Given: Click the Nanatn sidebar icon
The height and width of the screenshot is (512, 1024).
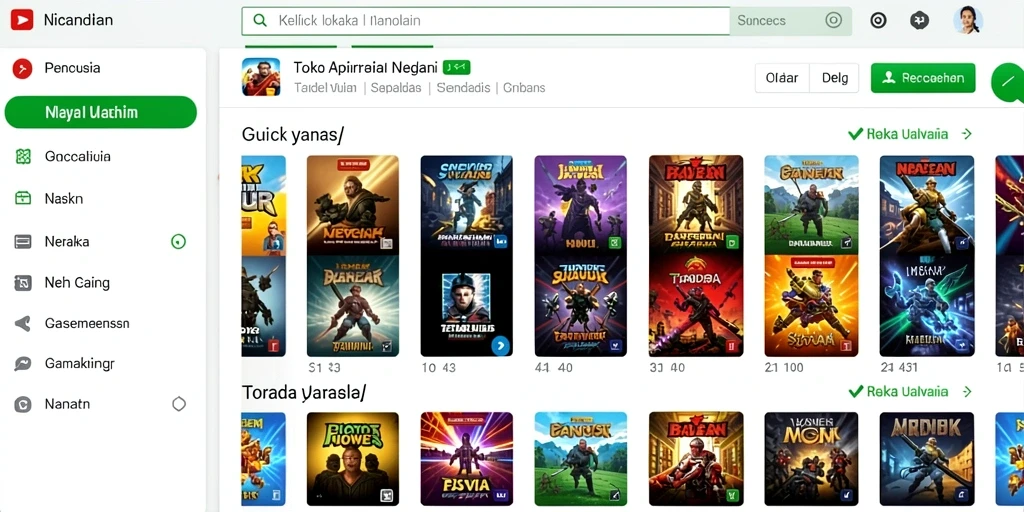Looking at the screenshot, I should tap(23, 404).
